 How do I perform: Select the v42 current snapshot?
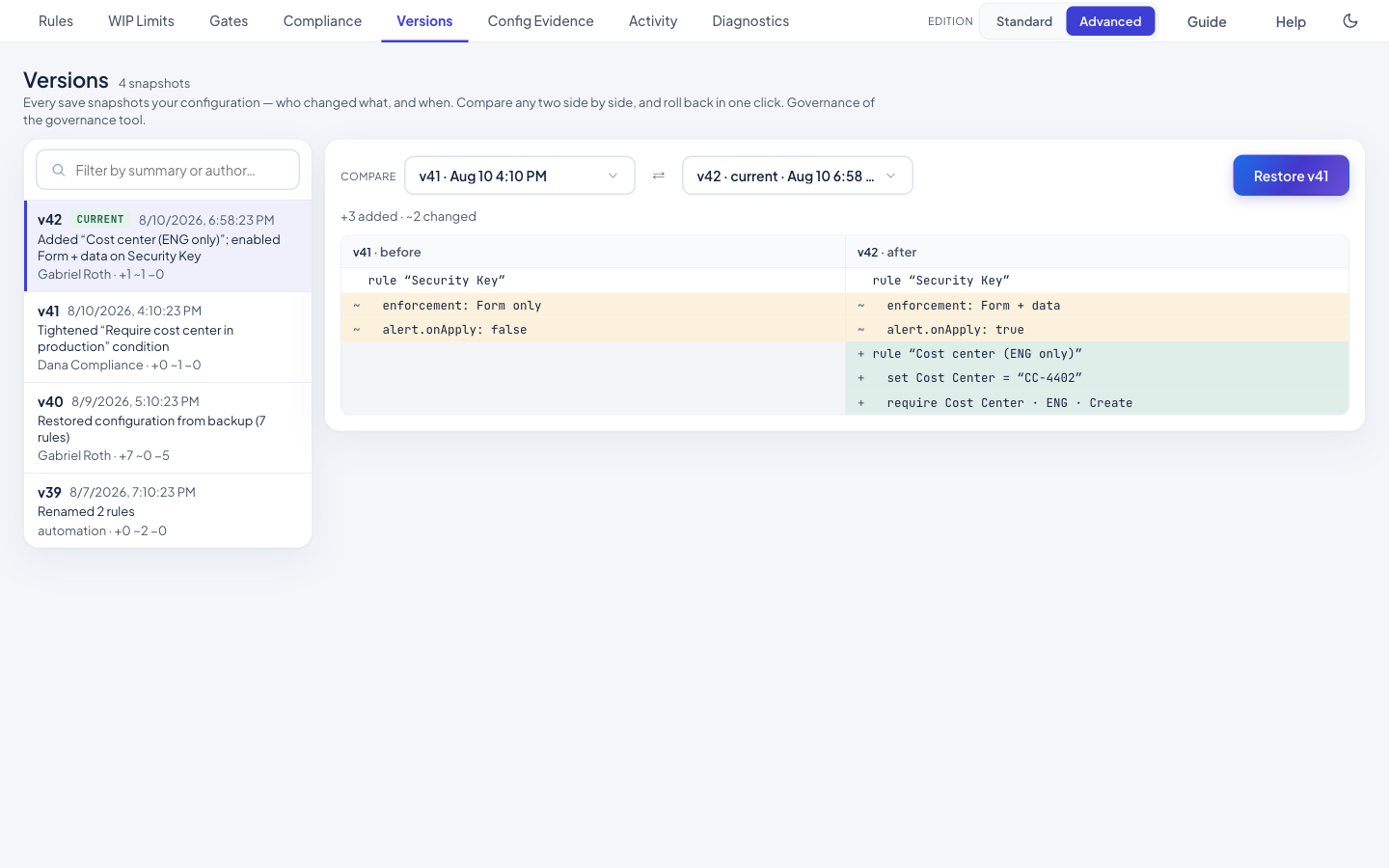168,246
